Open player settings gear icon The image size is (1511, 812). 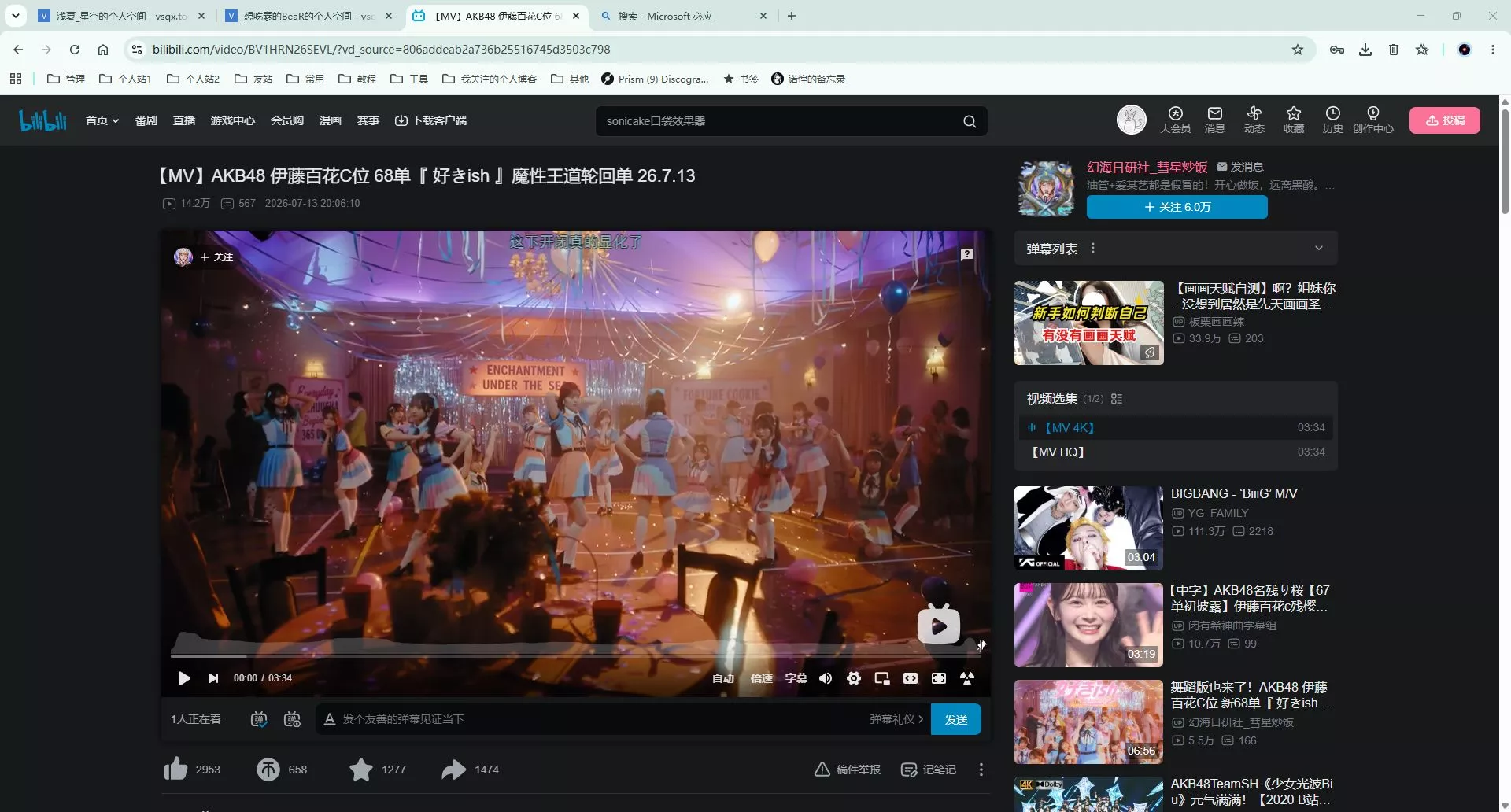(x=854, y=678)
